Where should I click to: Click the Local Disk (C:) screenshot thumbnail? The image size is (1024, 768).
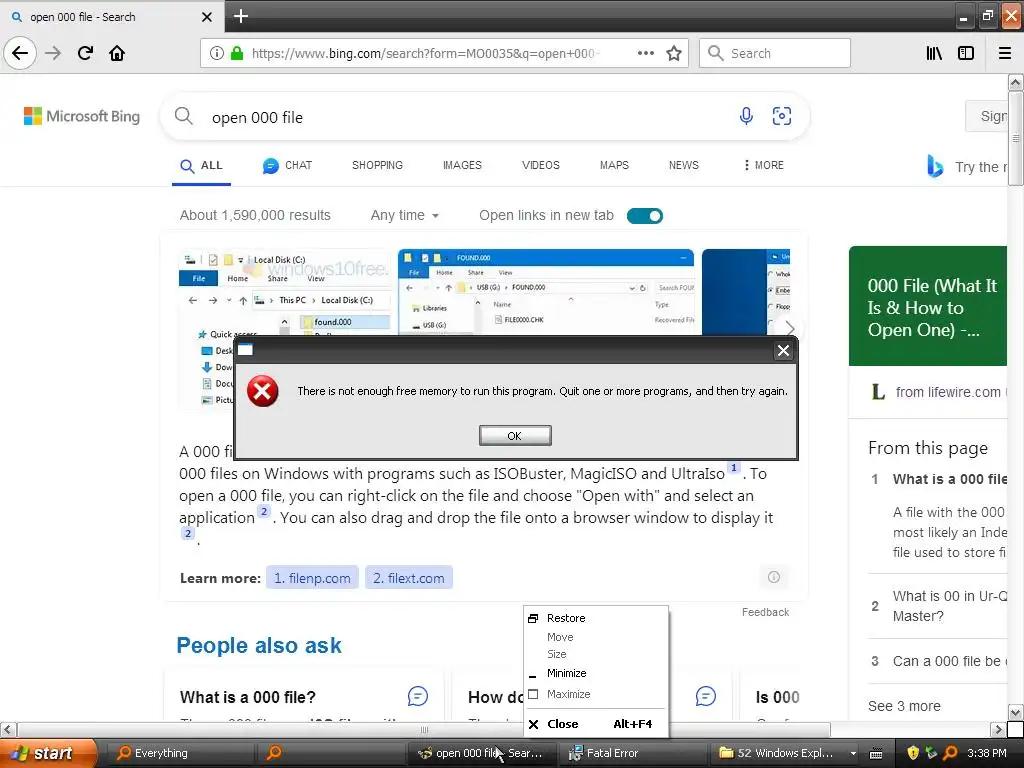point(285,292)
